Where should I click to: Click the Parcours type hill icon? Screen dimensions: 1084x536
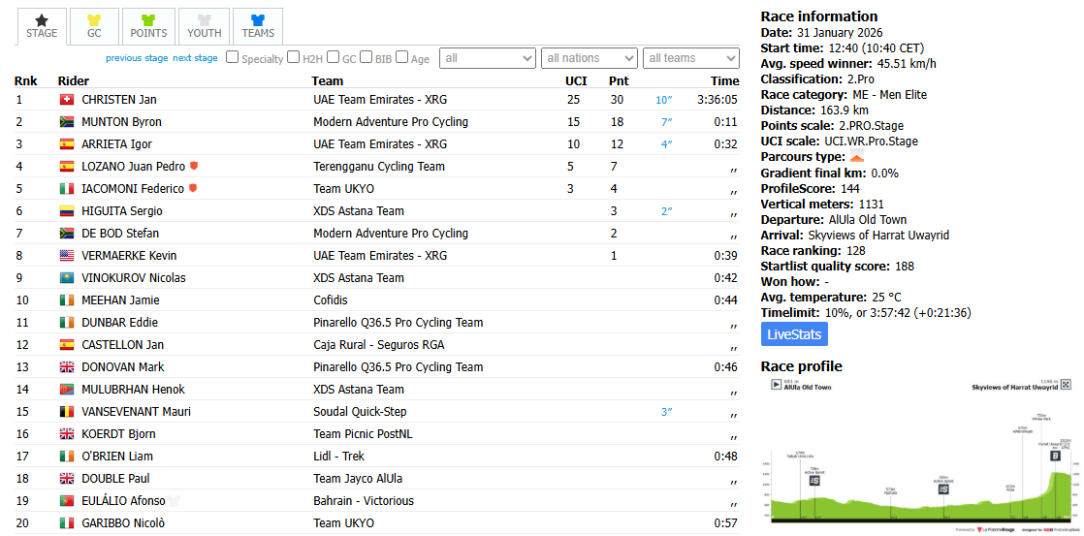click(857, 158)
